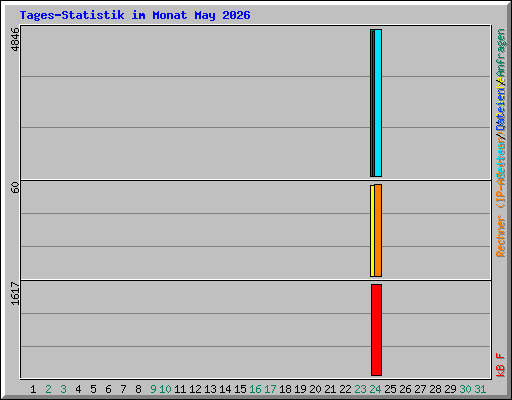The image size is (512, 400).
Task: Select the cyan Seiten bar on day 24
Action: pos(378,103)
